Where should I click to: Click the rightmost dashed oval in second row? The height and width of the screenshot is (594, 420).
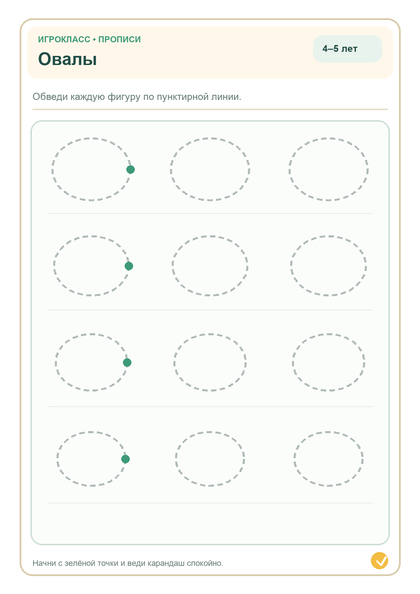coord(328,266)
